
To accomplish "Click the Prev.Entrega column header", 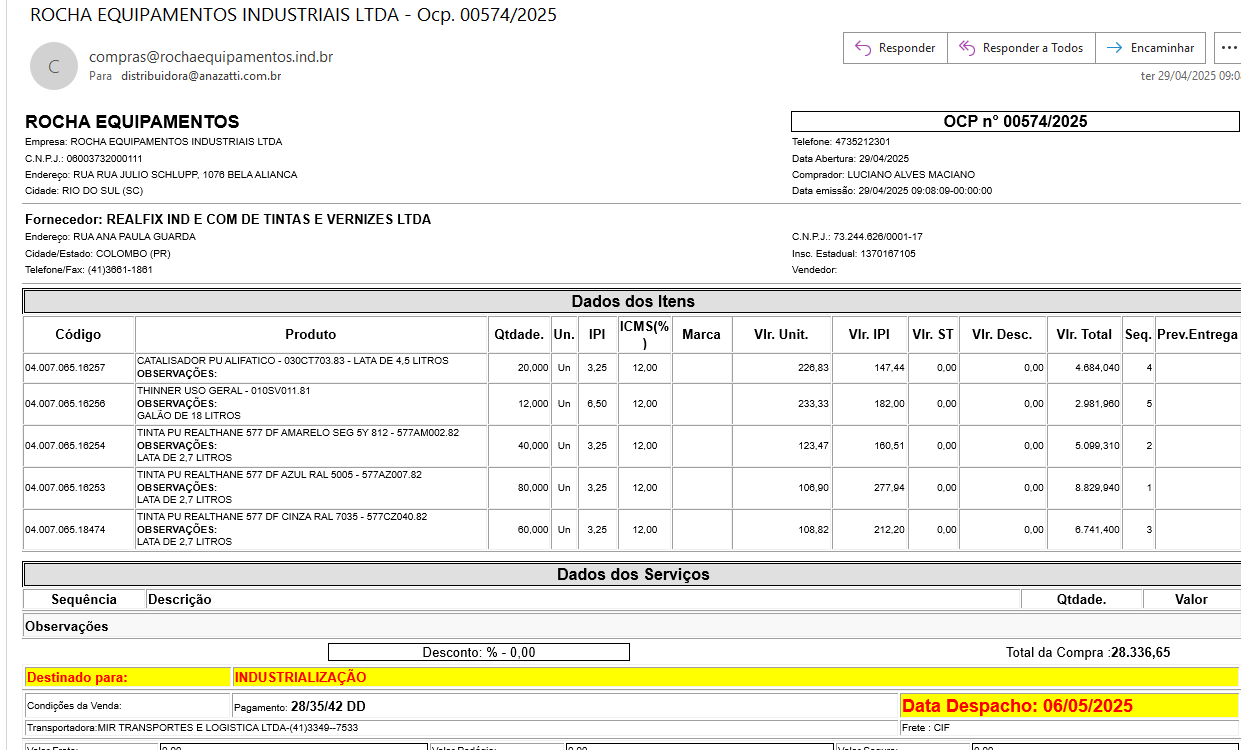I will point(1196,335).
